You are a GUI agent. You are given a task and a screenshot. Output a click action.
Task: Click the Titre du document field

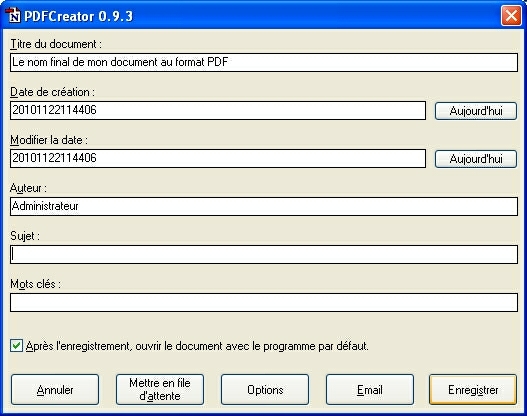pyautogui.click(x=264, y=63)
